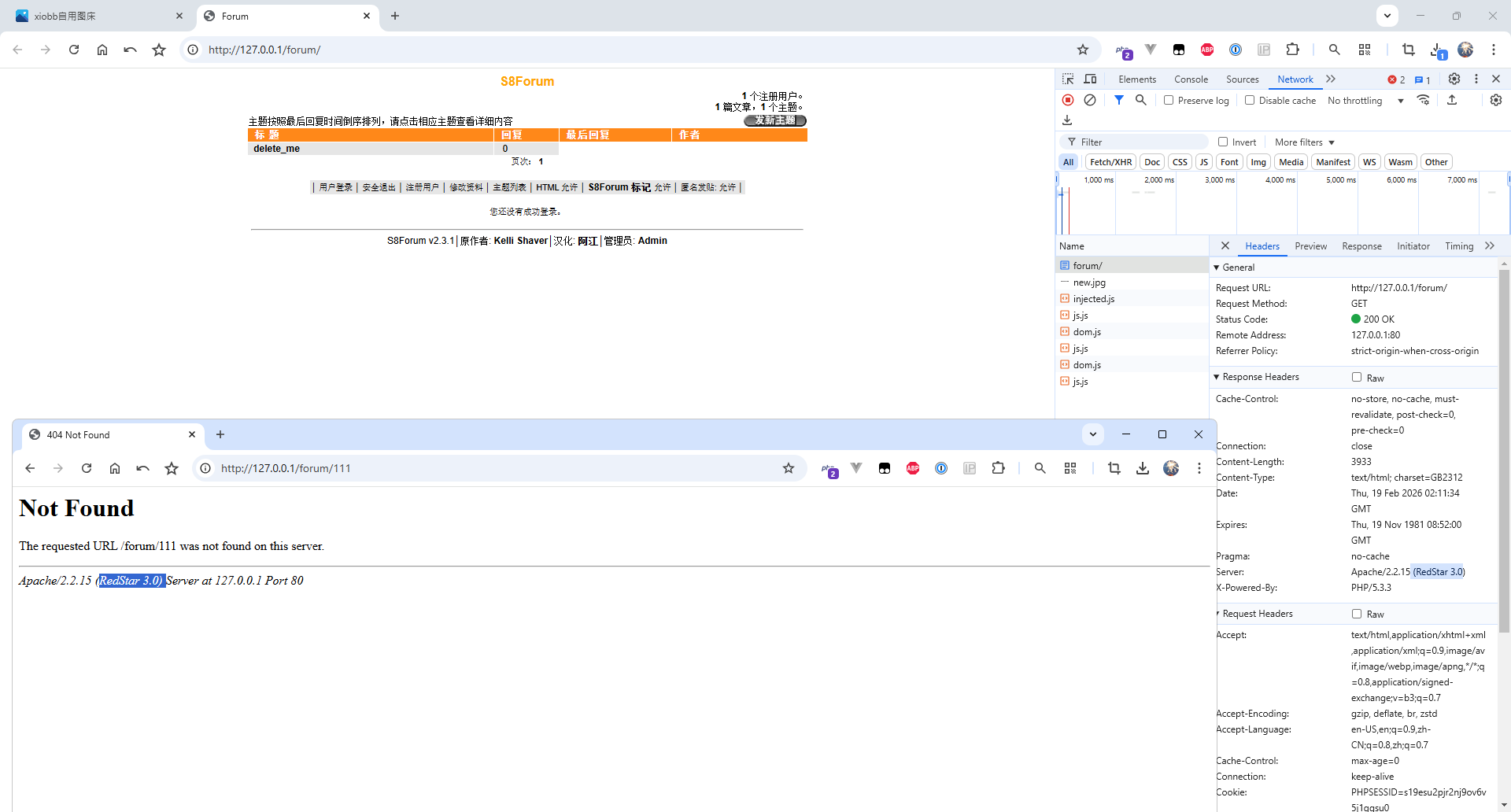Tick the Invert filter checkbox
This screenshot has width=1511, height=812.
coord(1223,142)
